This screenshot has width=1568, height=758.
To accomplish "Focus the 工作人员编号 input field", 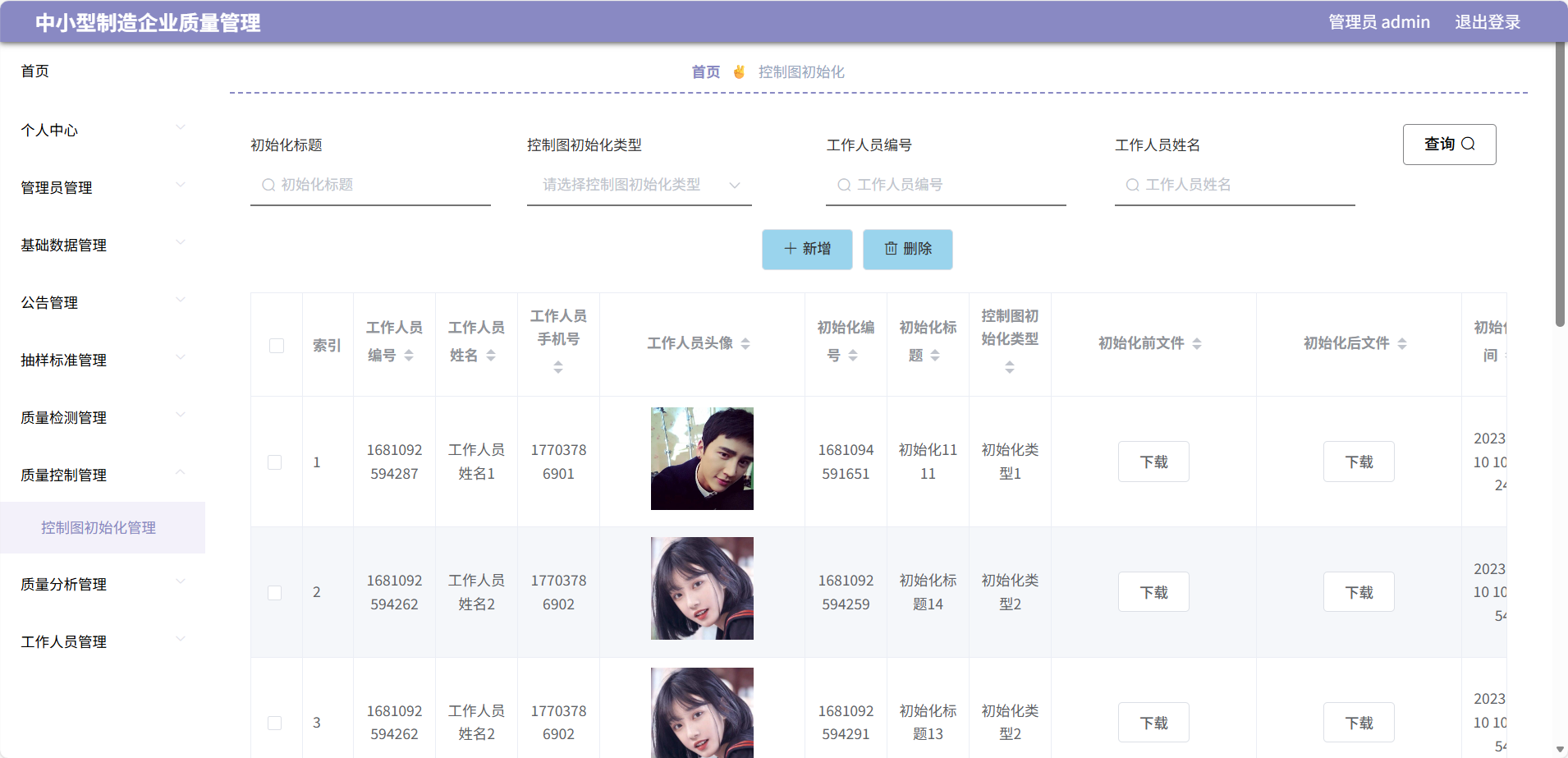I will (x=946, y=185).
